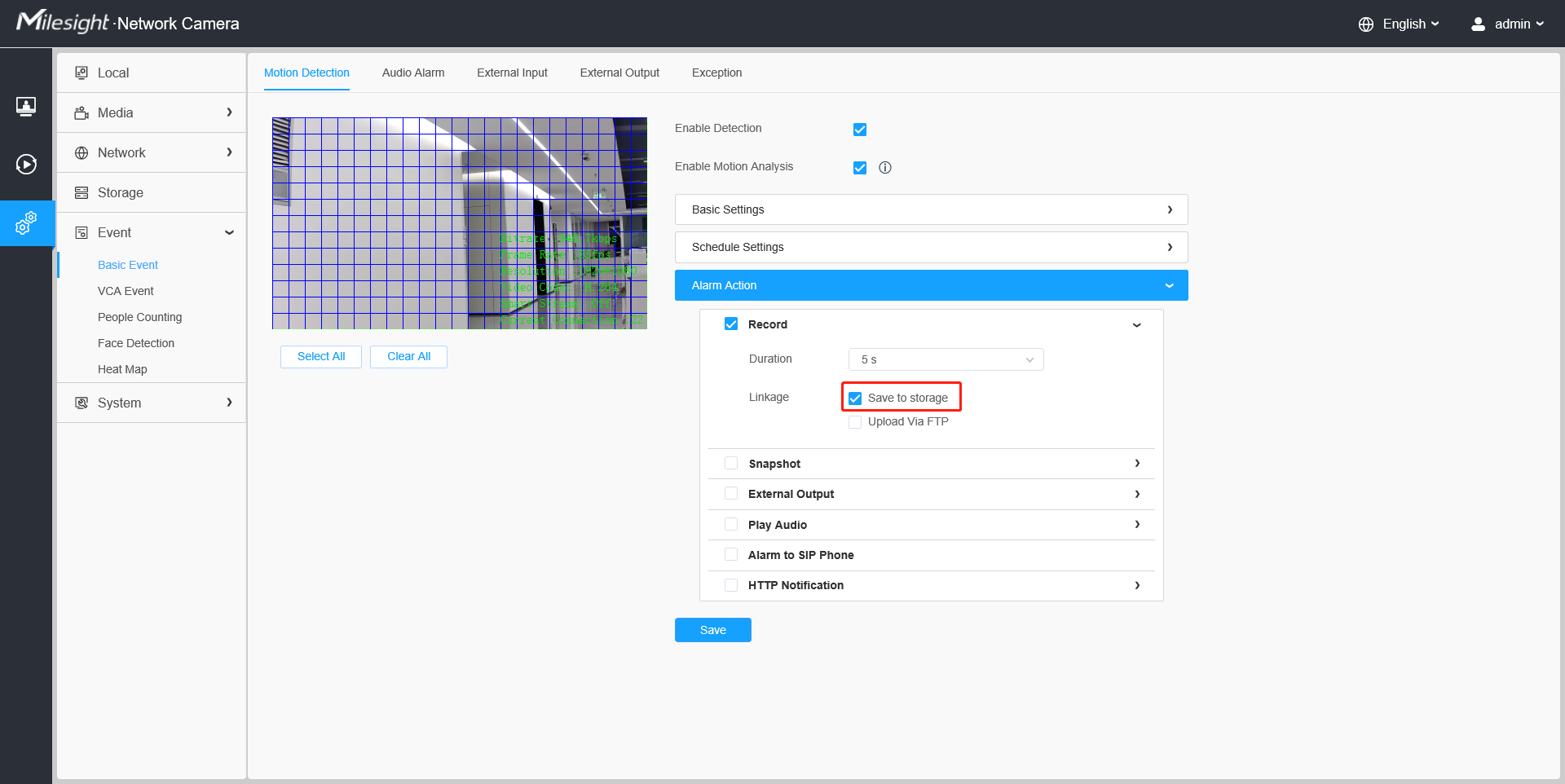The height and width of the screenshot is (784, 1565).
Task: Click the Storage disk icon
Action: 82,192
